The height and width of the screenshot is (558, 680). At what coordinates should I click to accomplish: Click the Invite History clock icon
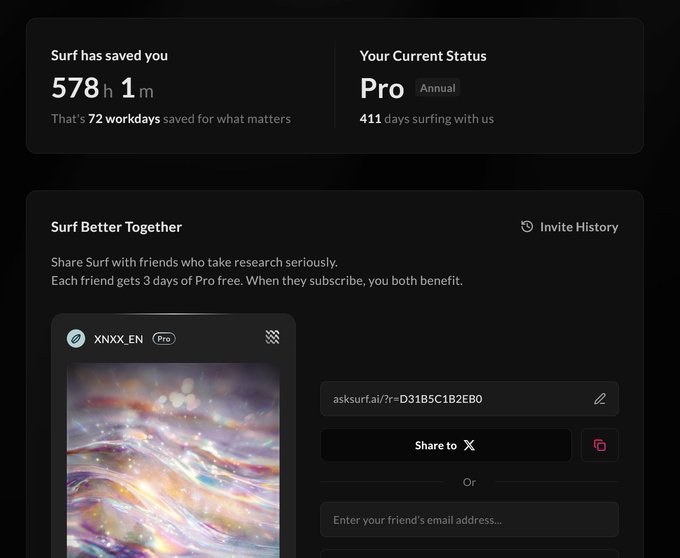(527, 226)
